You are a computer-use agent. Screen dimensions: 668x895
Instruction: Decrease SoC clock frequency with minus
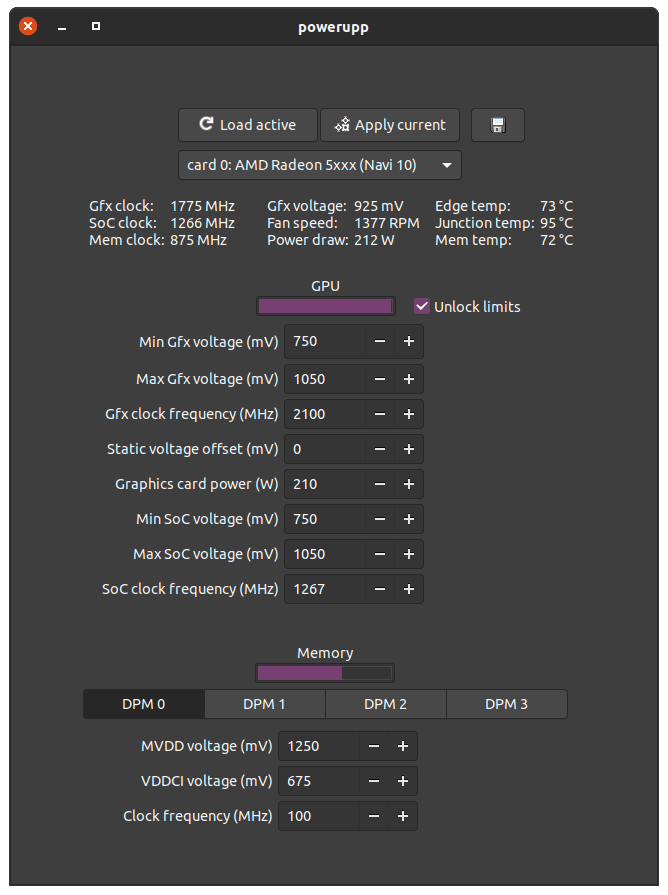tap(380, 589)
